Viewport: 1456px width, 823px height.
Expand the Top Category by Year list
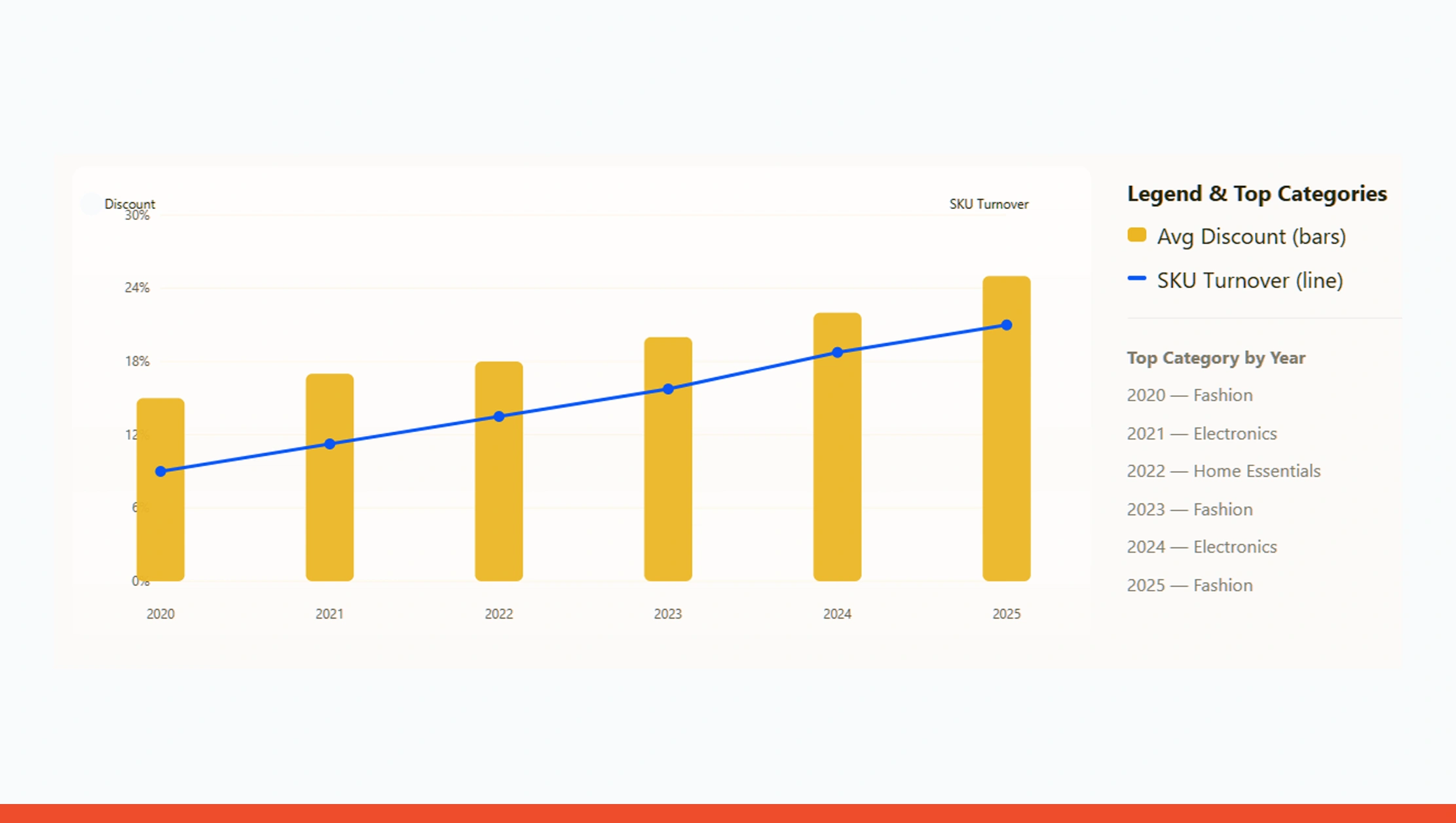point(1216,358)
